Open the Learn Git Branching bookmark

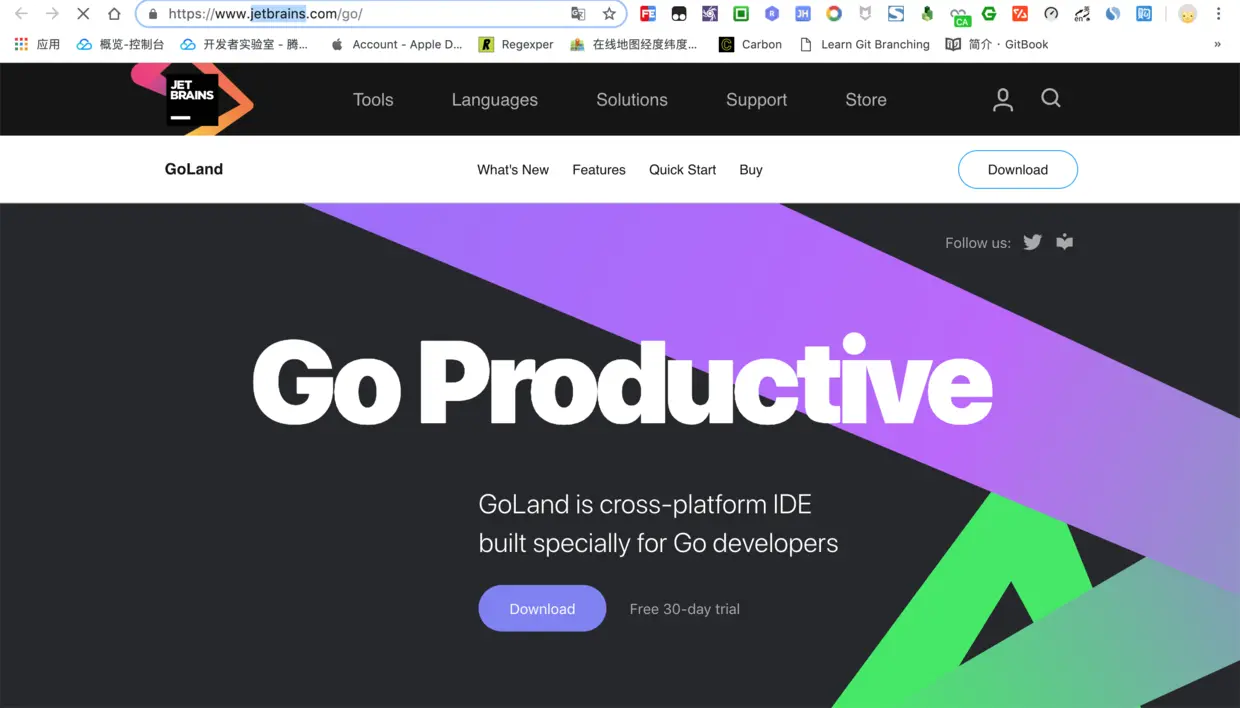[874, 44]
